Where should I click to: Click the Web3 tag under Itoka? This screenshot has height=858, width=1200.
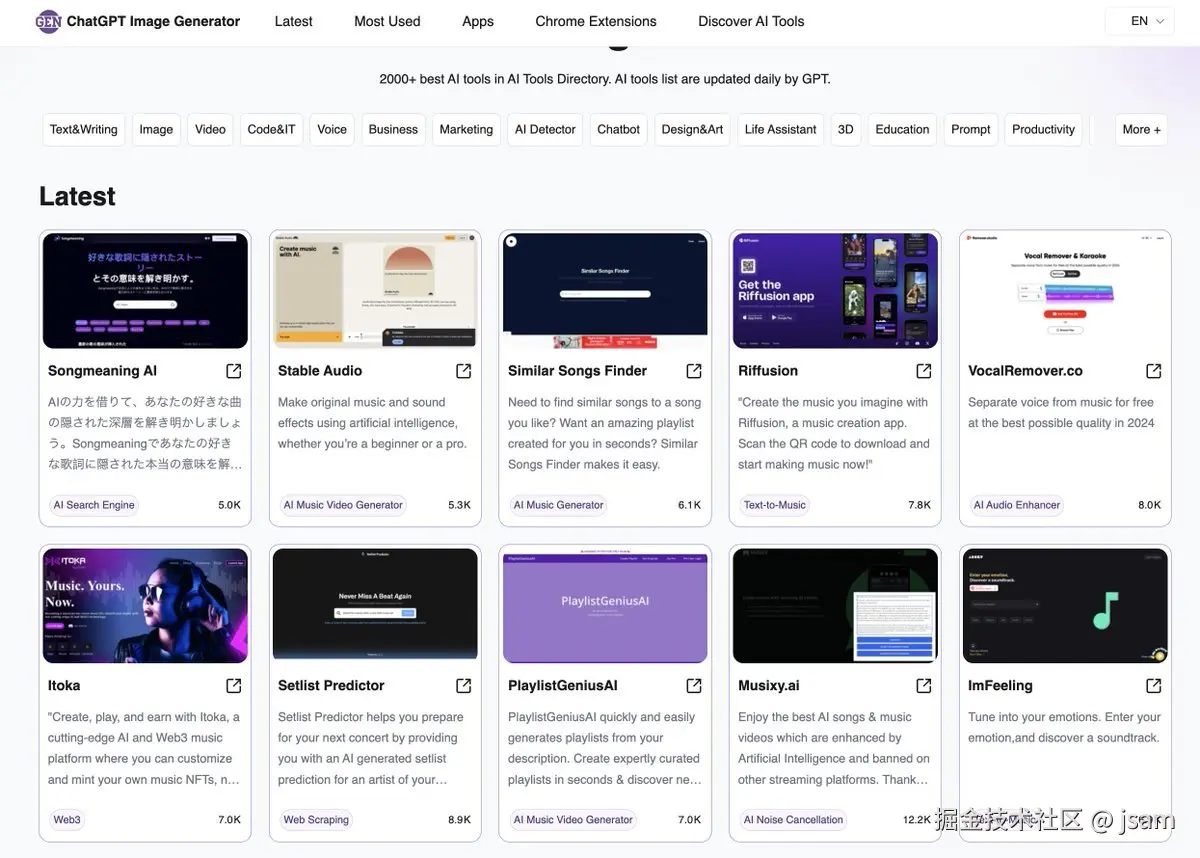[x=67, y=820]
